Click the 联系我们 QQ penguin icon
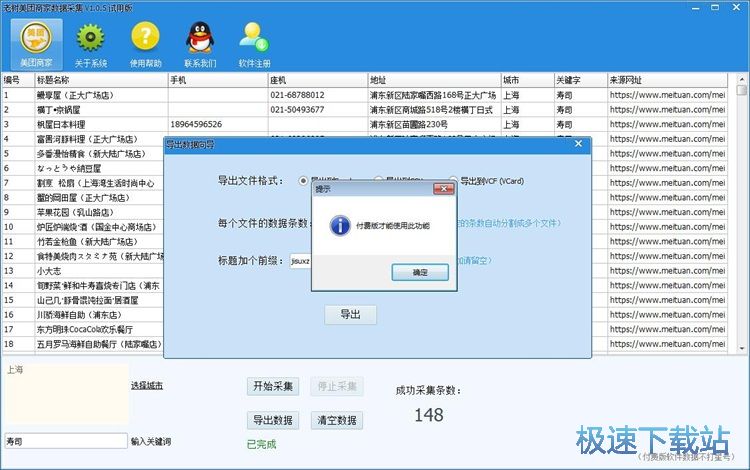The width and height of the screenshot is (750, 470). coord(200,44)
